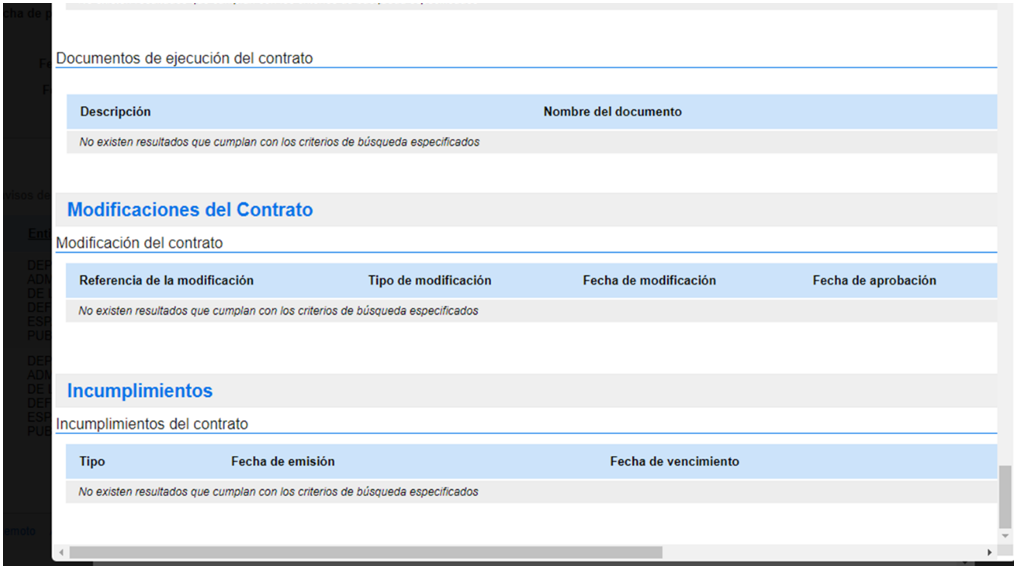Click the horizontal scrollbar left arrow

pos(61,552)
